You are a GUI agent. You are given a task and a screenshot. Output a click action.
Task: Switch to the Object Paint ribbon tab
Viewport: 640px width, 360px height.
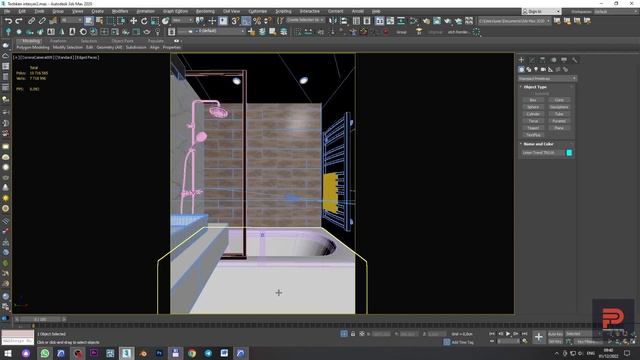(x=122, y=41)
